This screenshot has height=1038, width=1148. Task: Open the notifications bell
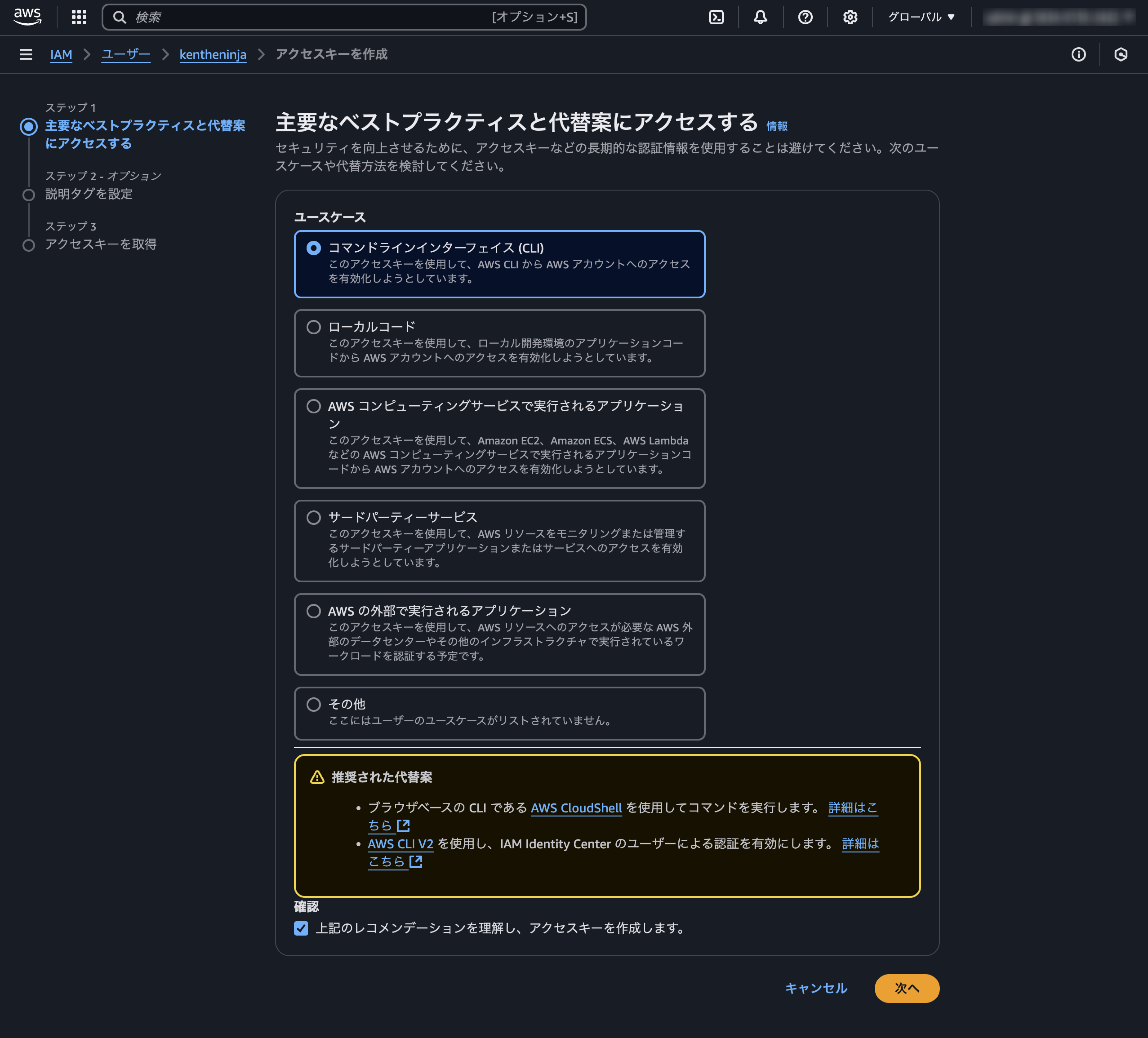coord(760,17)
